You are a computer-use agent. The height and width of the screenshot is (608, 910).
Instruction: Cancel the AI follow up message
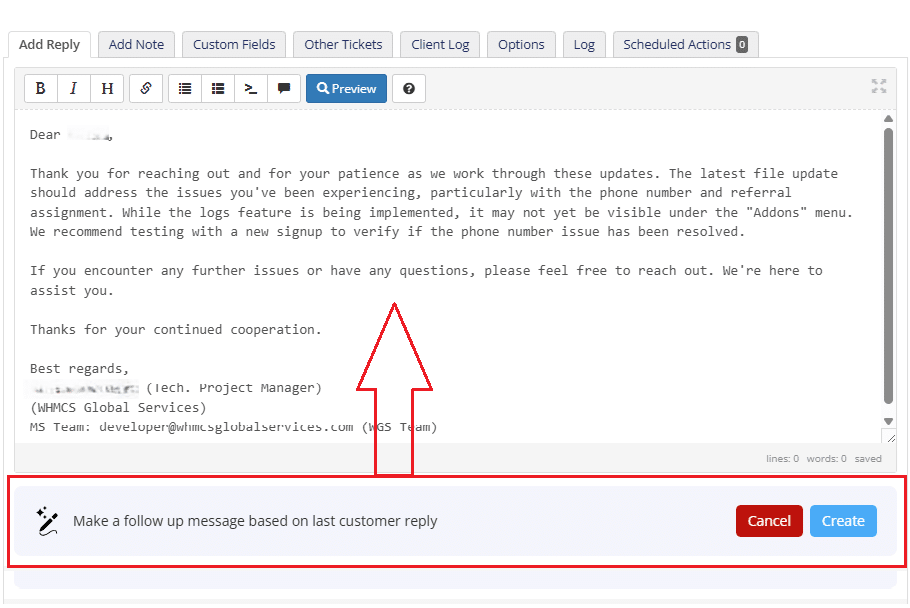tap(769, 521)
